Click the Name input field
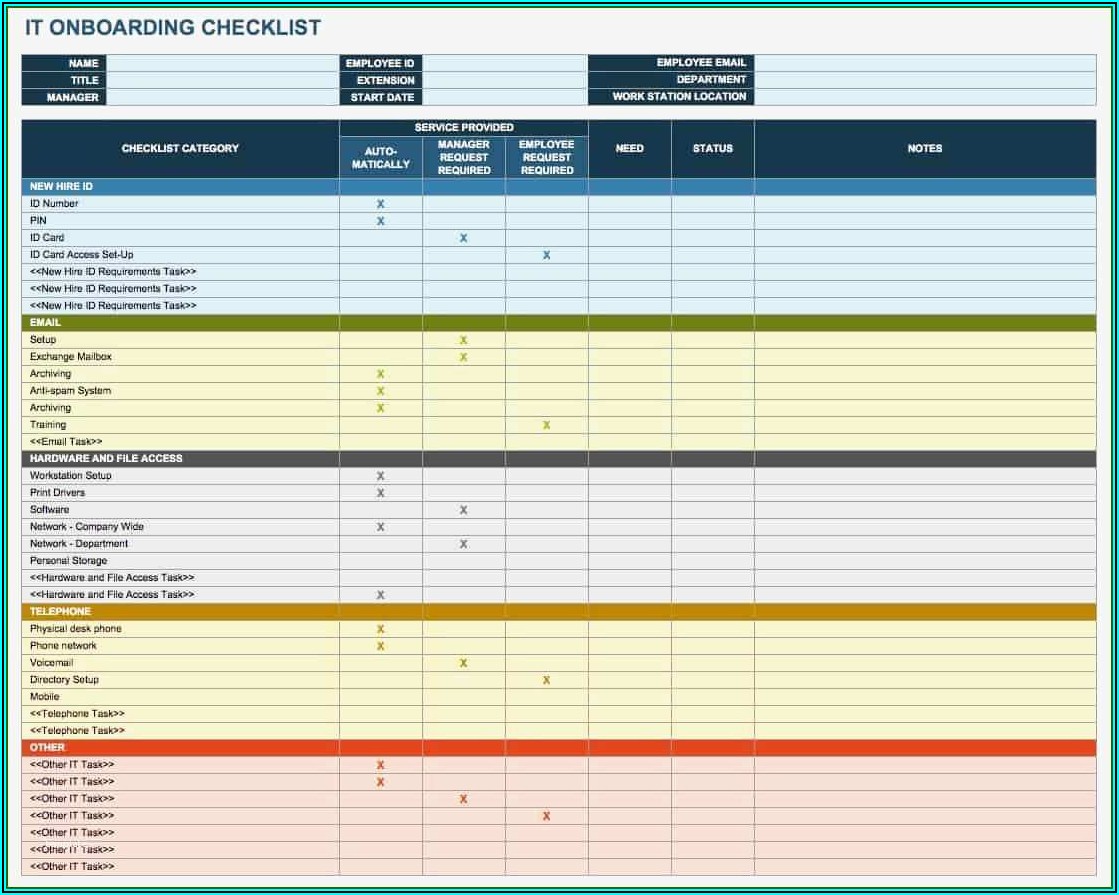Image resolution: width=1119 pixels, height=895 pixels. coord(222,63)
